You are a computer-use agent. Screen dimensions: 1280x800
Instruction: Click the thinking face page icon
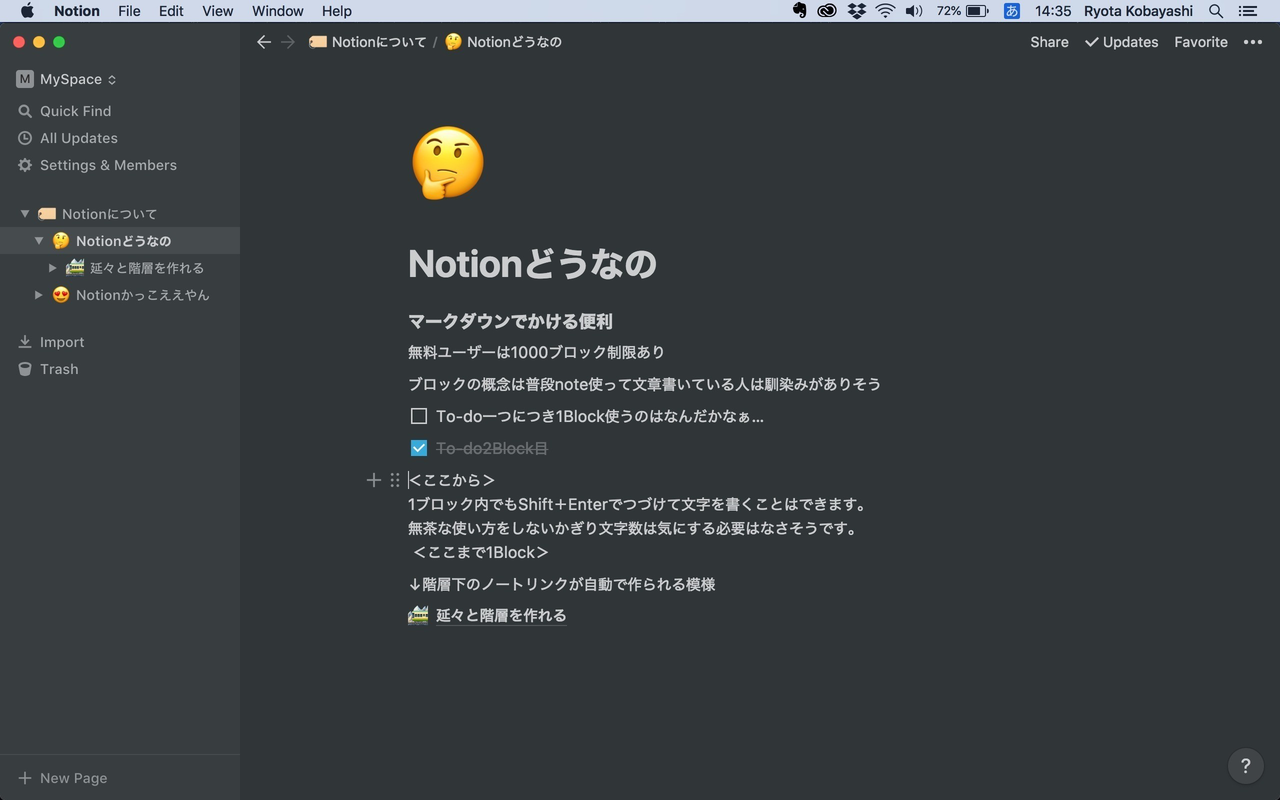click(447, 163)
